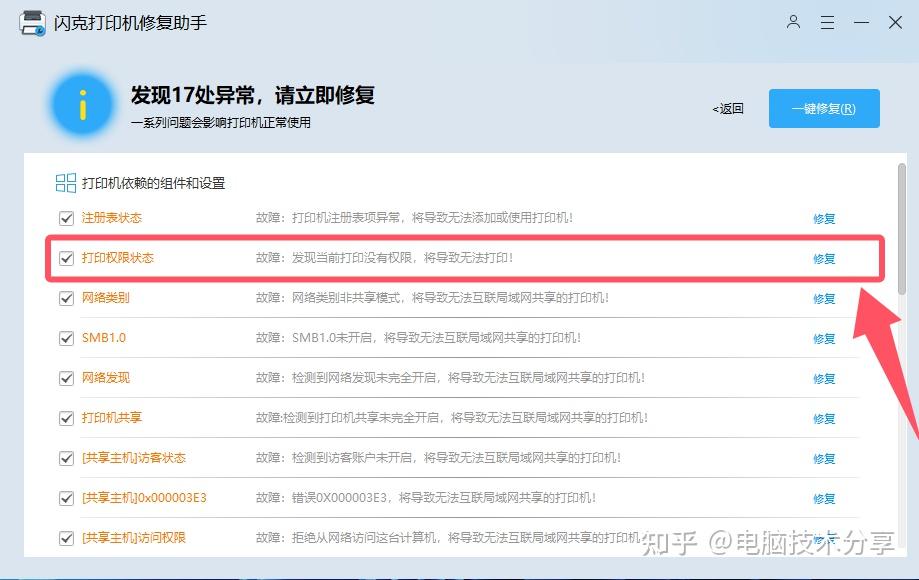Click 修复 for [共享主机]0x000003E3 row
Viewport: 919px width, 580px height.
point(824,498)
